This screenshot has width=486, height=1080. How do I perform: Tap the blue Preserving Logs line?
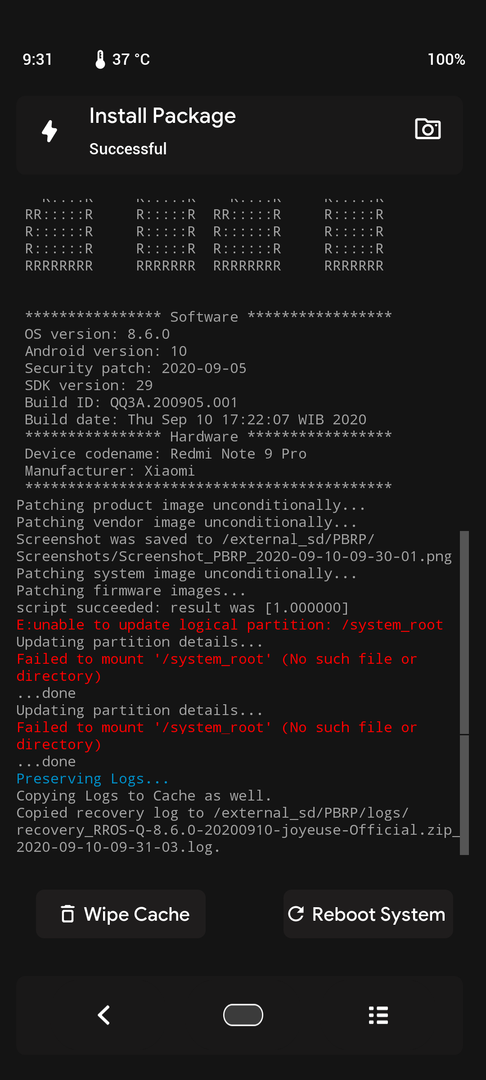click(x=93, y=779)
